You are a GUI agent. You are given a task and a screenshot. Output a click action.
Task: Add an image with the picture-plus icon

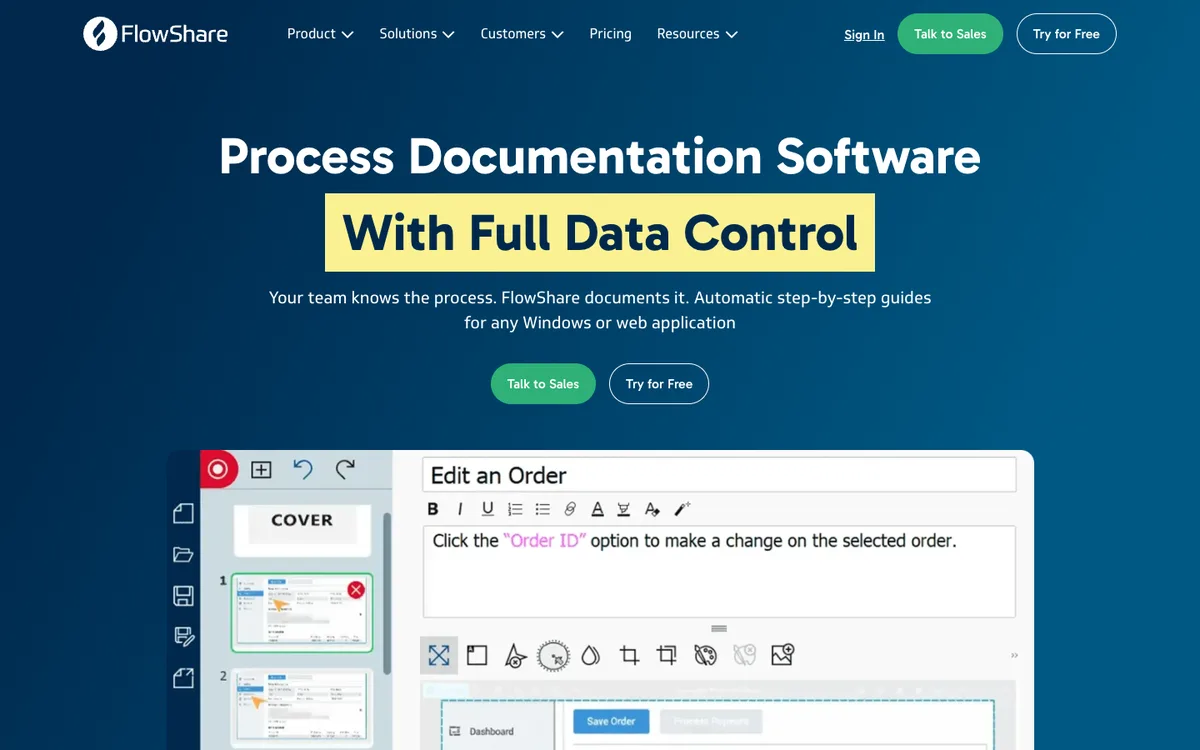coord(782,655)
